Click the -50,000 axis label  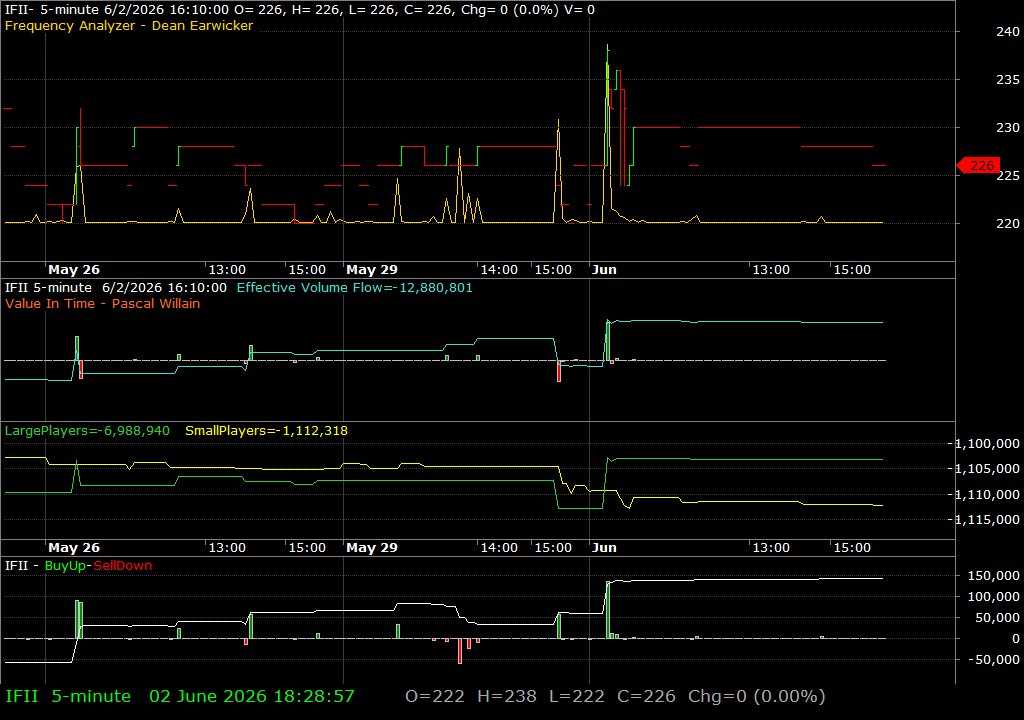click(x=993, y=660)
